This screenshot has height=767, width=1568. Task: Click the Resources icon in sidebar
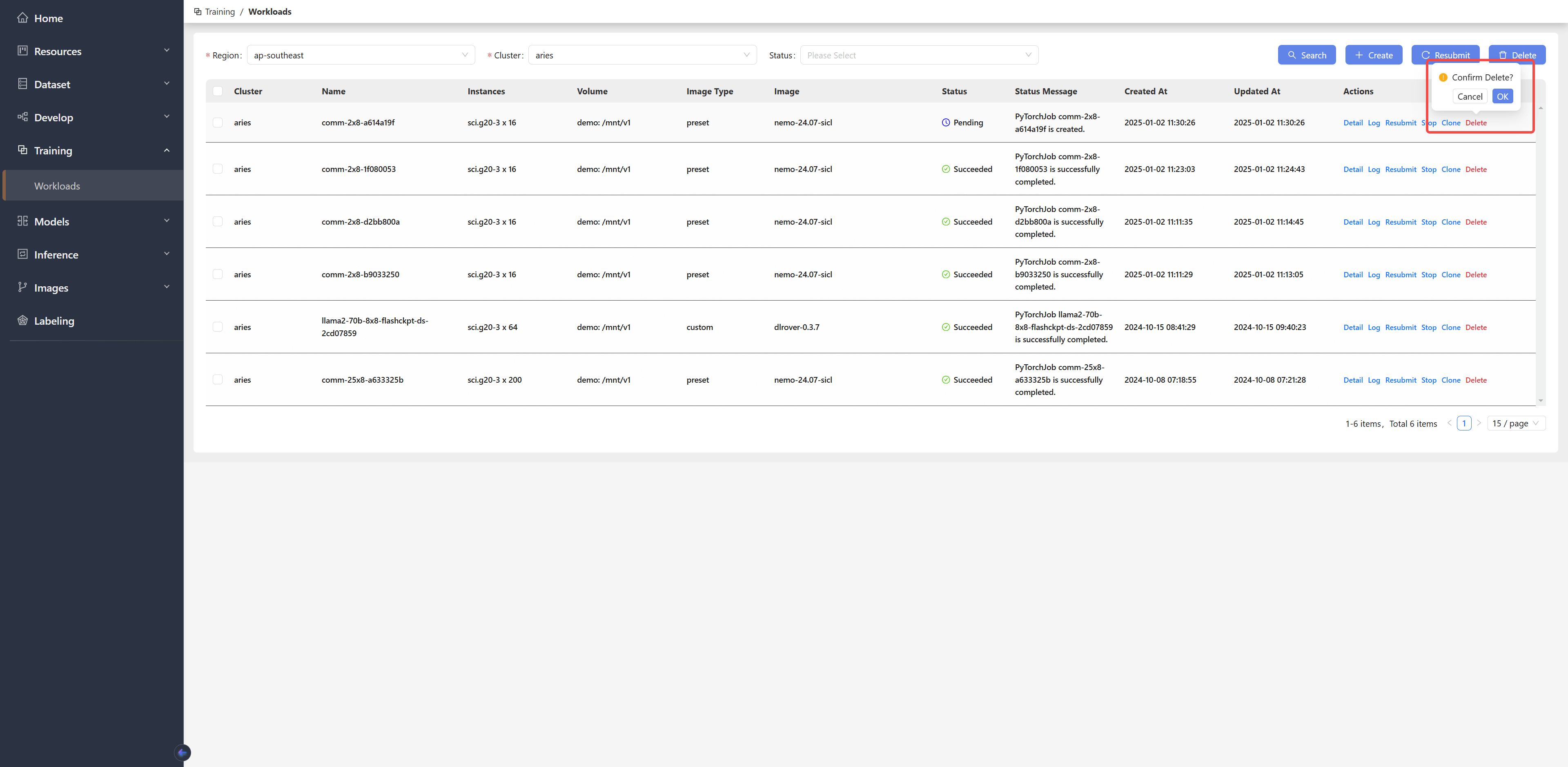coord(22,51)
